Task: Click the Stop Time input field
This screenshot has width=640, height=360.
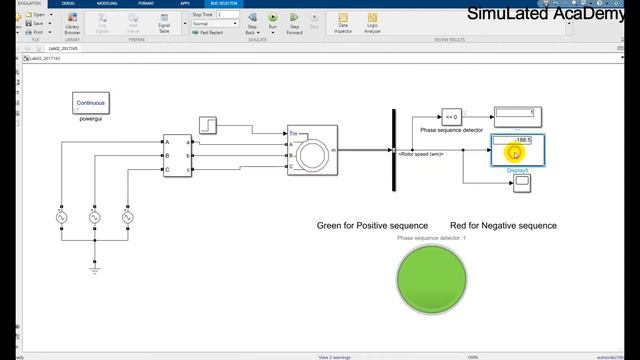Action: (228, 14)
